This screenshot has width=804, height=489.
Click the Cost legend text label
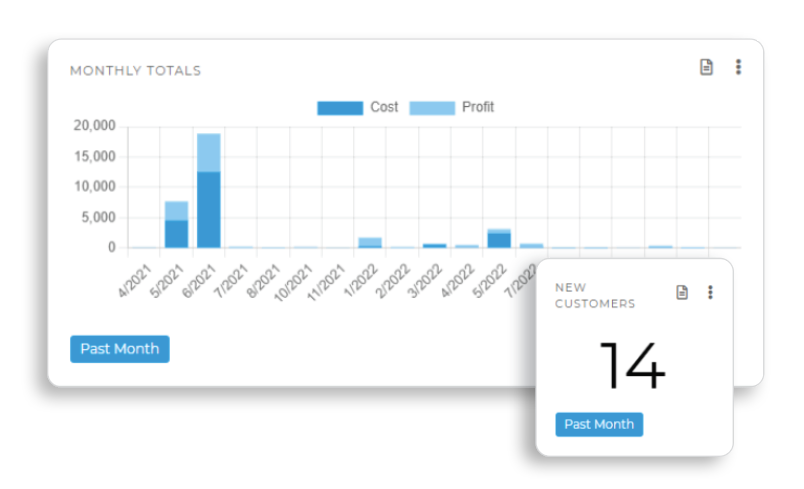(x=384, y=107)
